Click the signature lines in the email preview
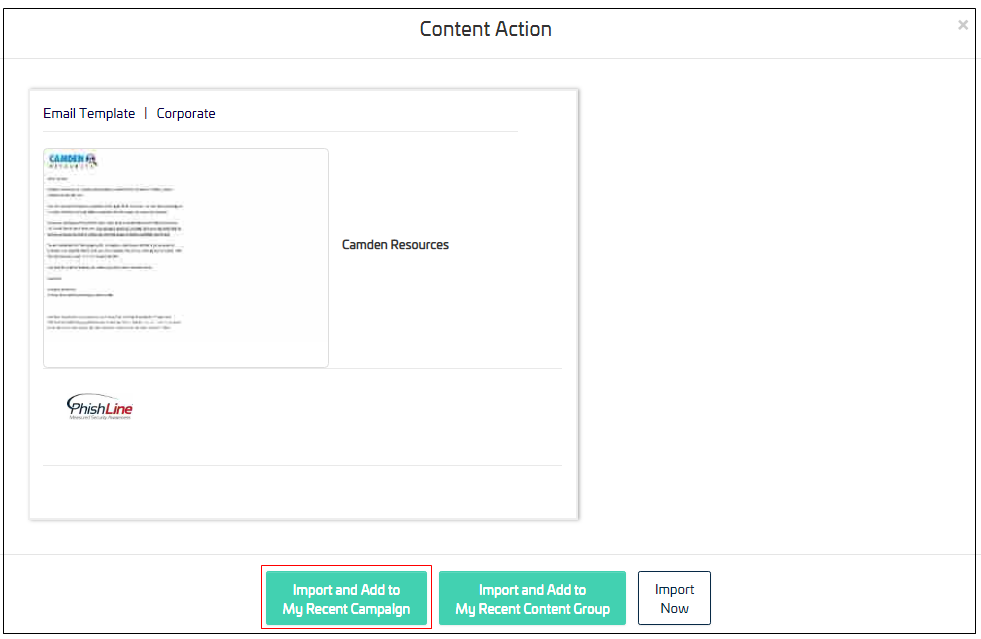981x639 pixels. click(x=80, y=292)
